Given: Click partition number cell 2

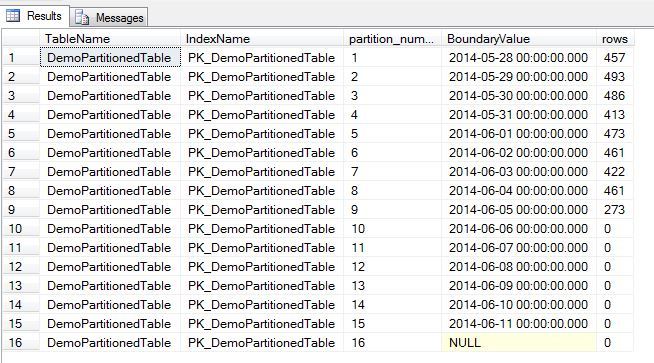Looking at the screenshot, I should [x=392, y=77].
